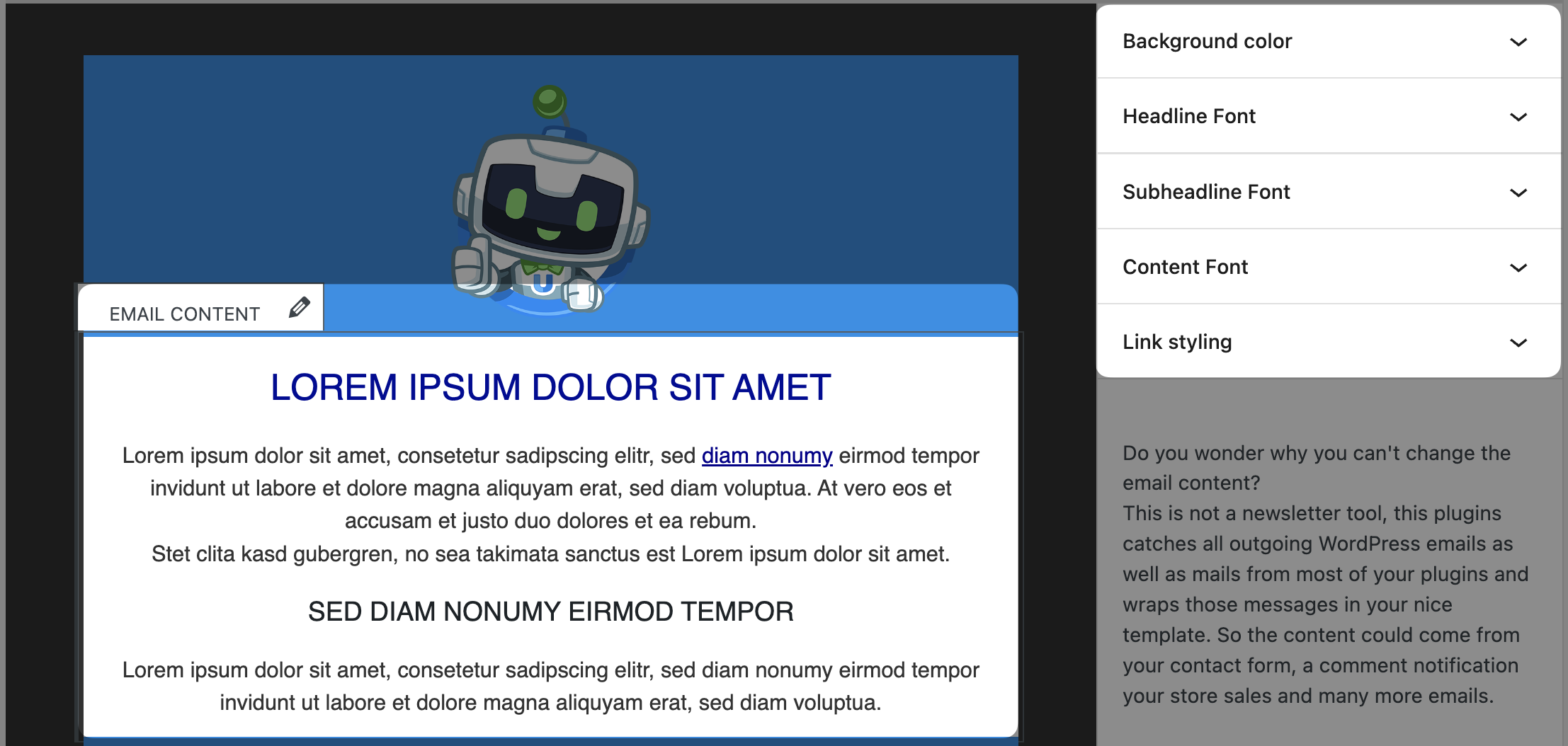Click the Link styling chevron arrow

[x=1518, y=343]
